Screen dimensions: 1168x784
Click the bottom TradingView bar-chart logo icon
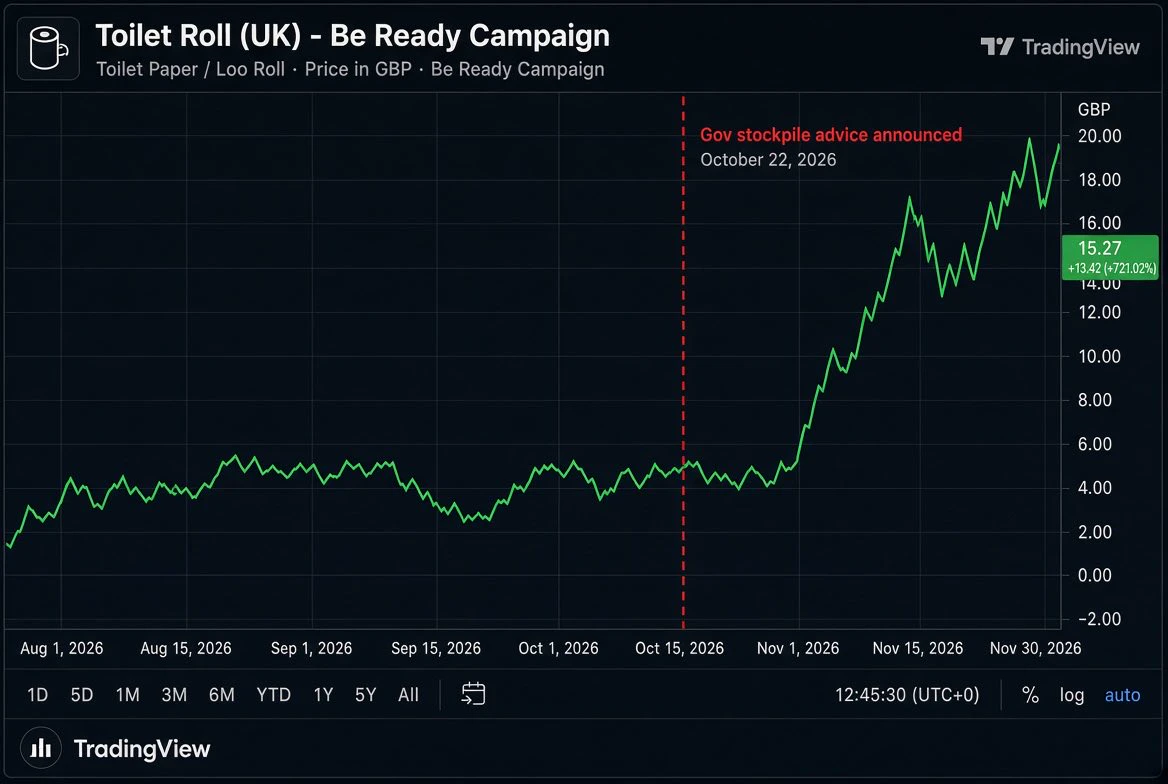coord(41,747)
